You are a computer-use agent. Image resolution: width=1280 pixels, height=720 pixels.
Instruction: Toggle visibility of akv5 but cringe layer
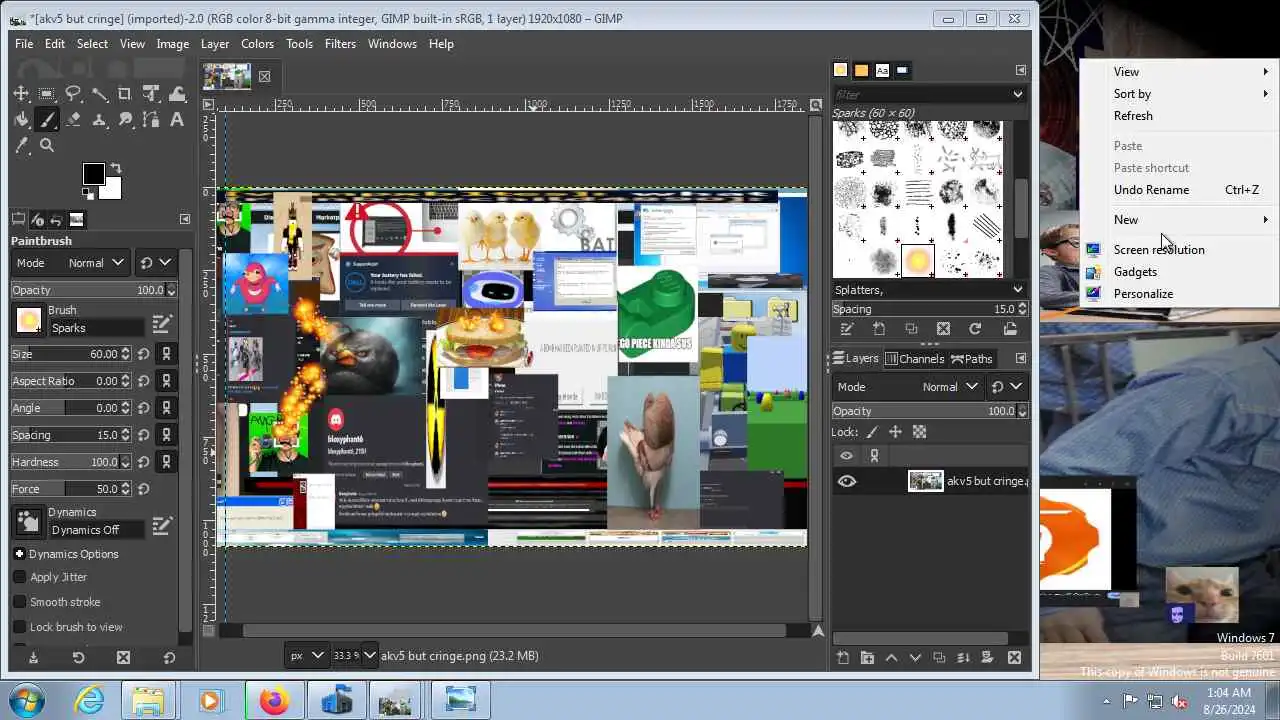pyautogui.click(x=847, y=481)
